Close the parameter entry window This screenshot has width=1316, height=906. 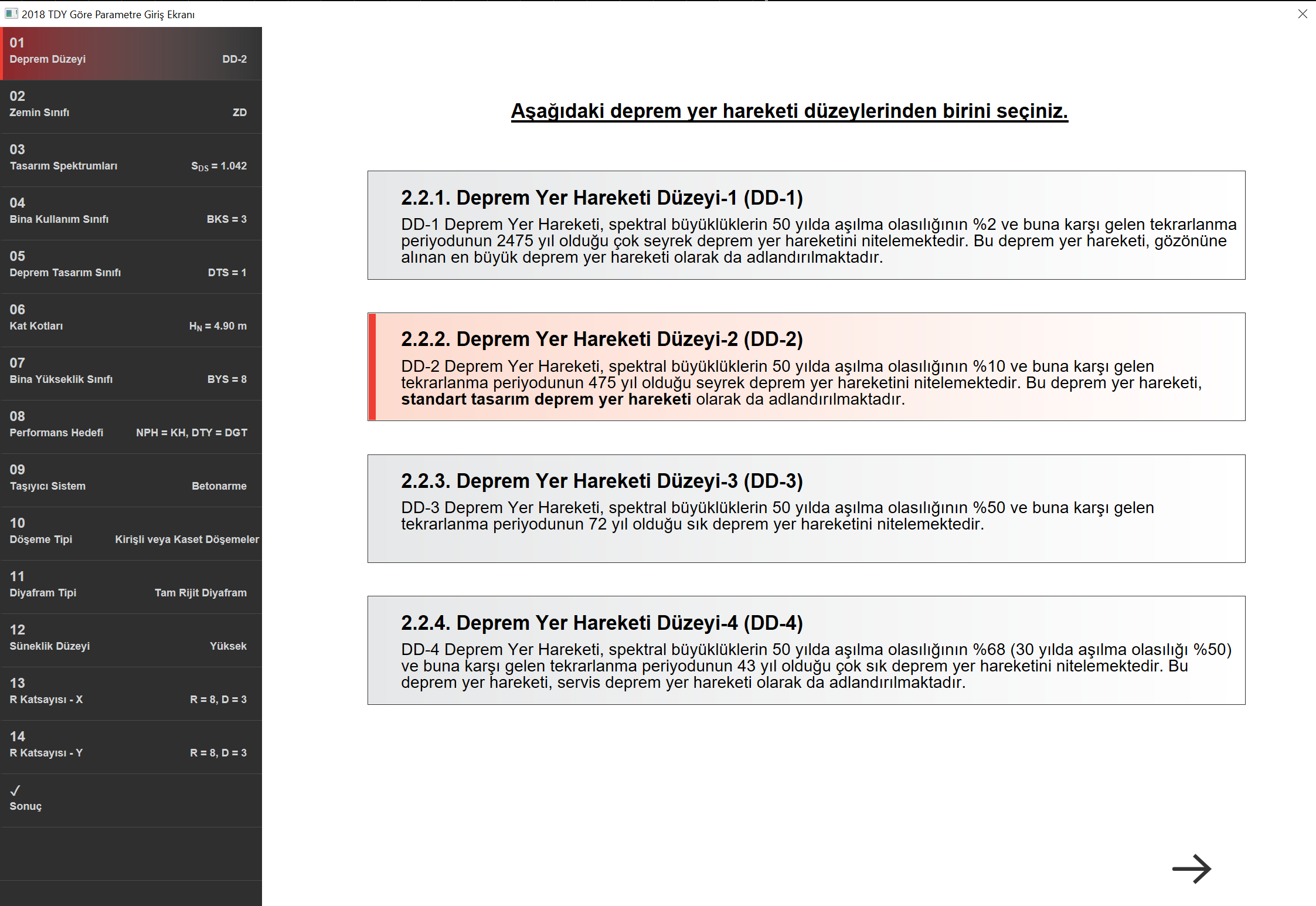[1302, 13]
